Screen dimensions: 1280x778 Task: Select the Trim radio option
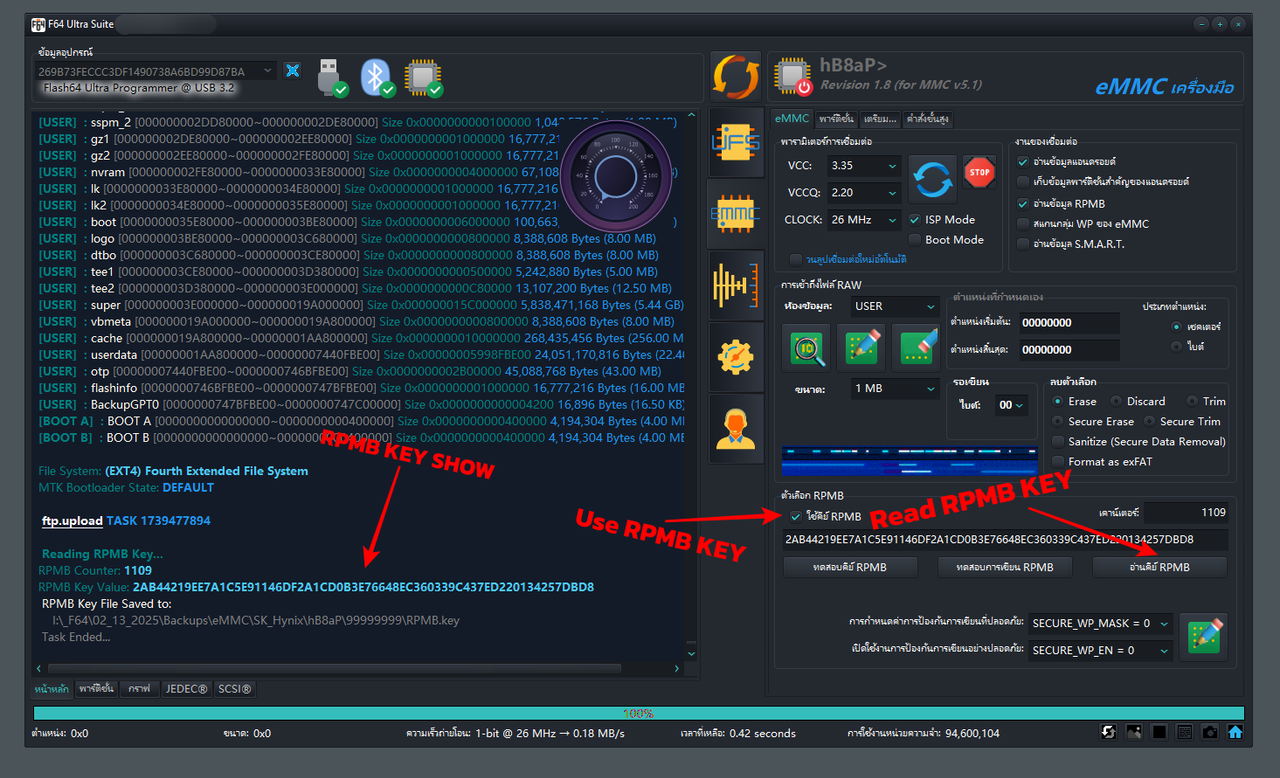(x=1192, y=401)
